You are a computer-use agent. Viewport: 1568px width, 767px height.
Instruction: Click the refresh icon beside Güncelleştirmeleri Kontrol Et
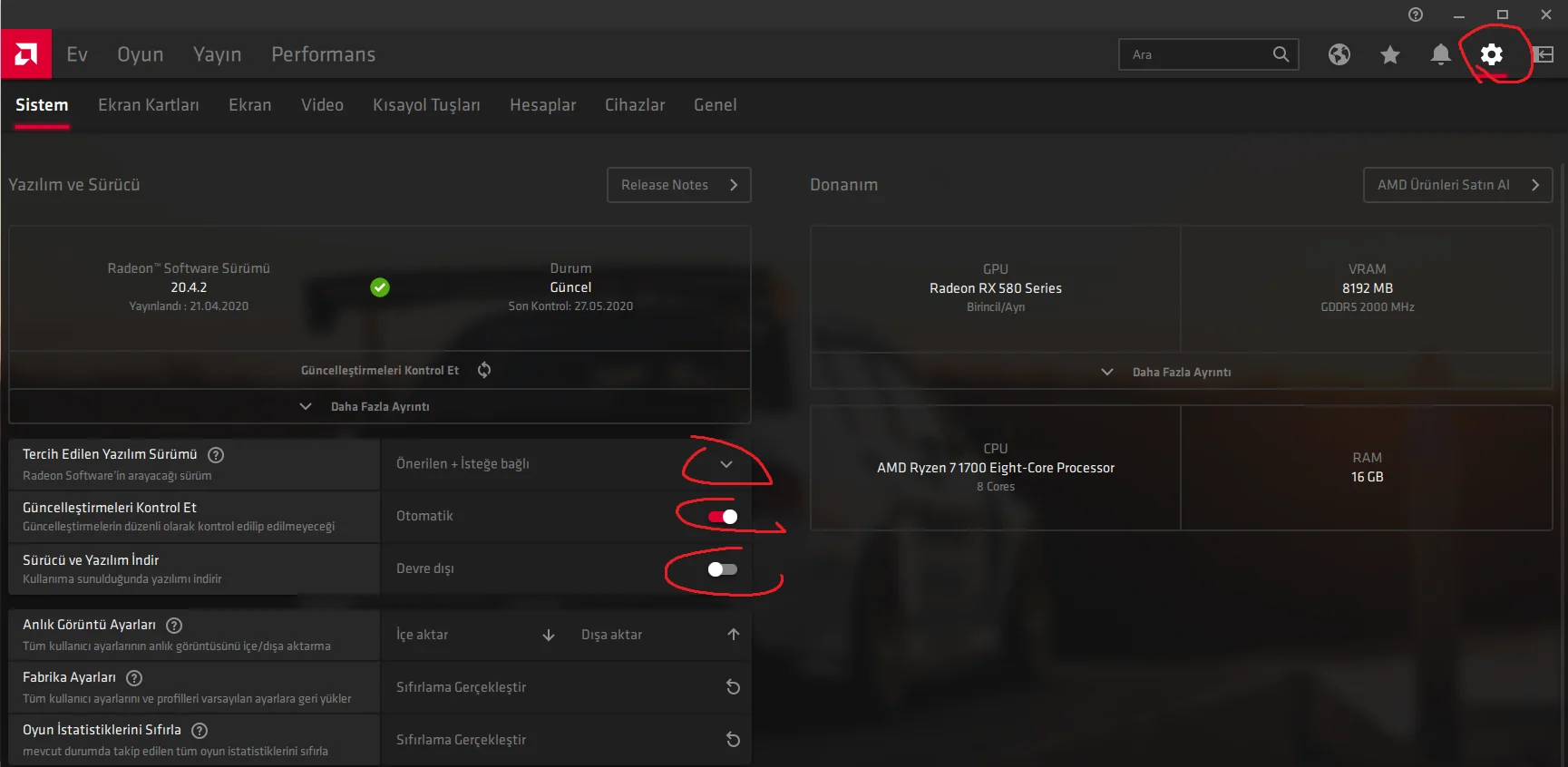point(484,370)
